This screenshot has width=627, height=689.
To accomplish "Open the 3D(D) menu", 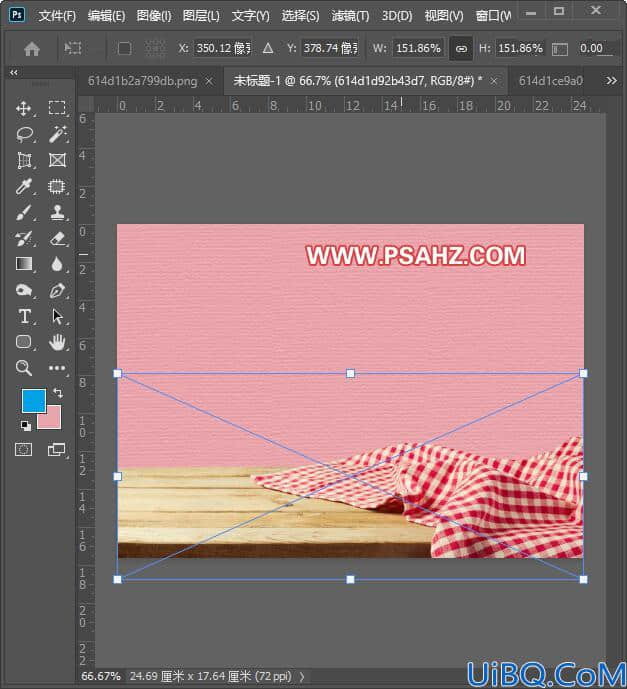I will coord(397,16).
